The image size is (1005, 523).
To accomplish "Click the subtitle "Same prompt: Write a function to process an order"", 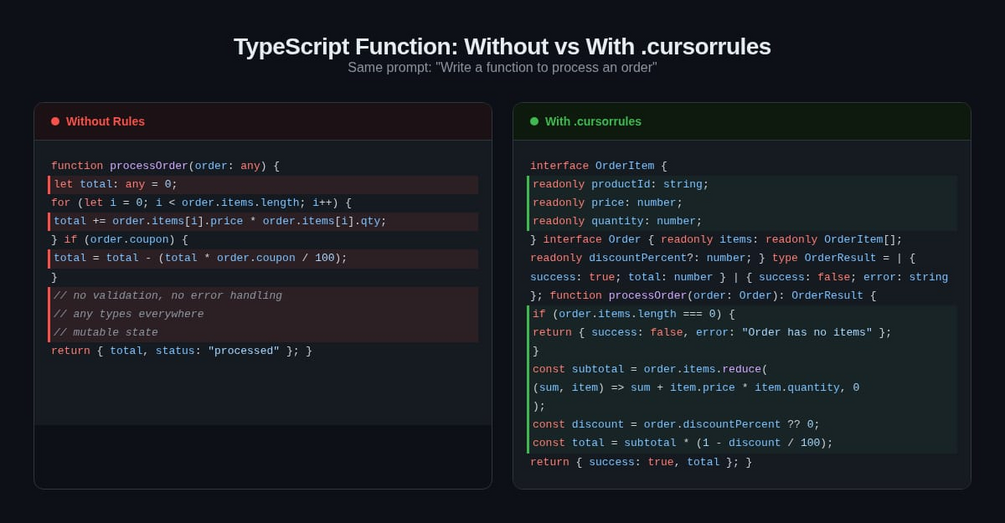I will click(502, 67).
